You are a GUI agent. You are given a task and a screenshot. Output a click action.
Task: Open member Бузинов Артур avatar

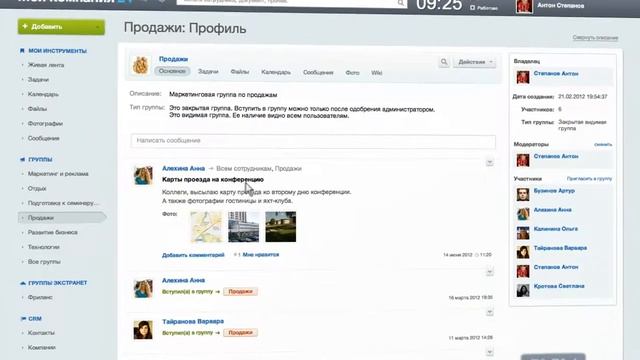pyautogui.click(x=523, y=194)
